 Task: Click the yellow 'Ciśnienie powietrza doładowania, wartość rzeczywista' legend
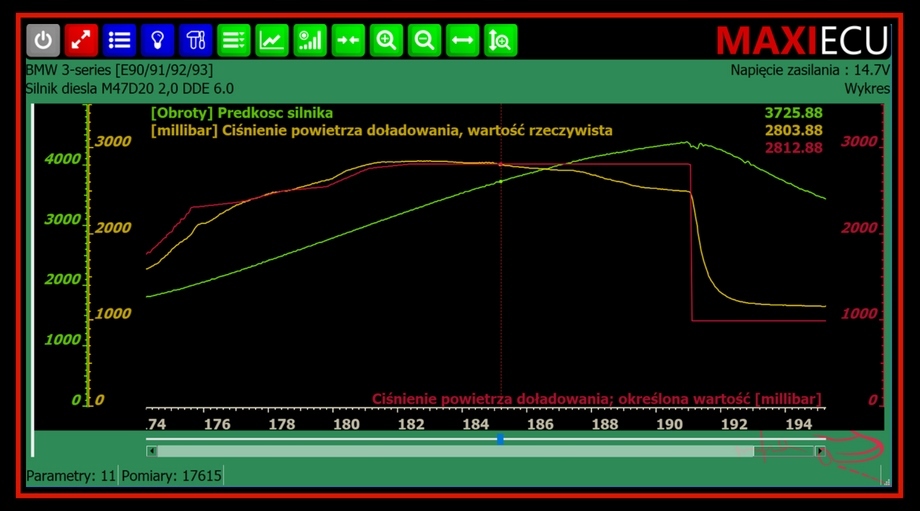(x=381, y=130)
